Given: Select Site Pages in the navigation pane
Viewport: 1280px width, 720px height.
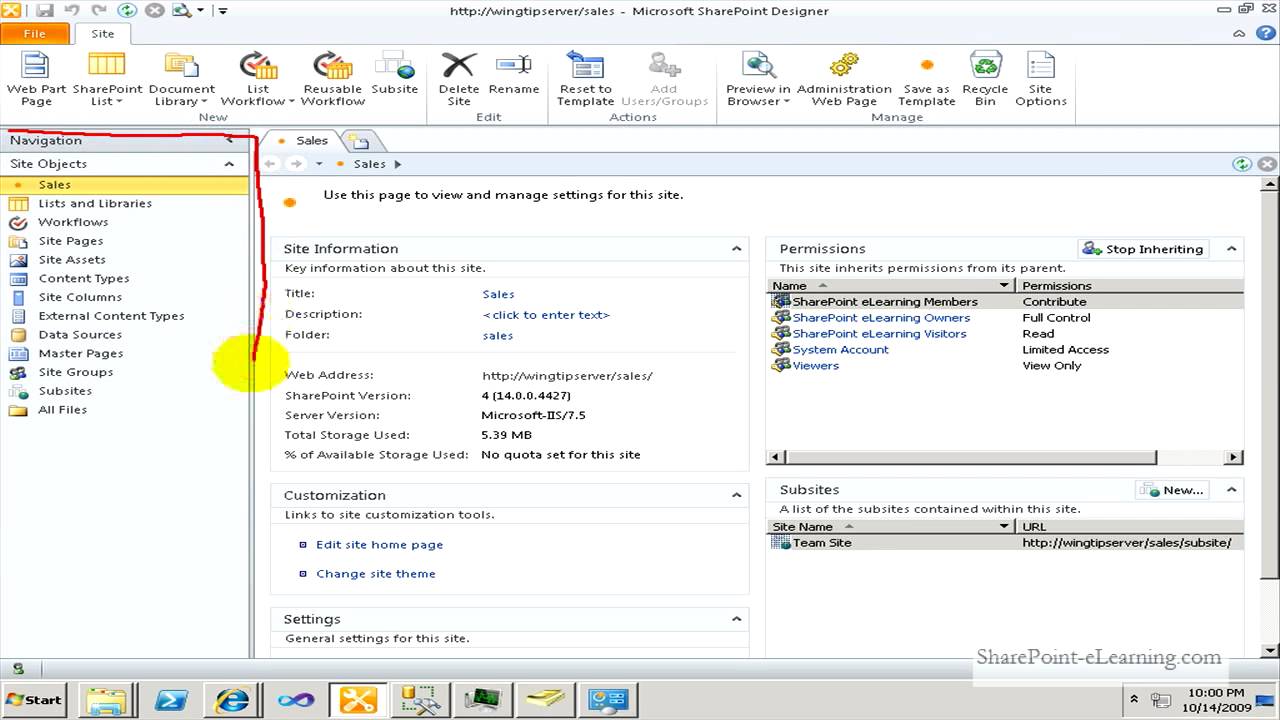Looking at the screenshot, I should [70, 241].
